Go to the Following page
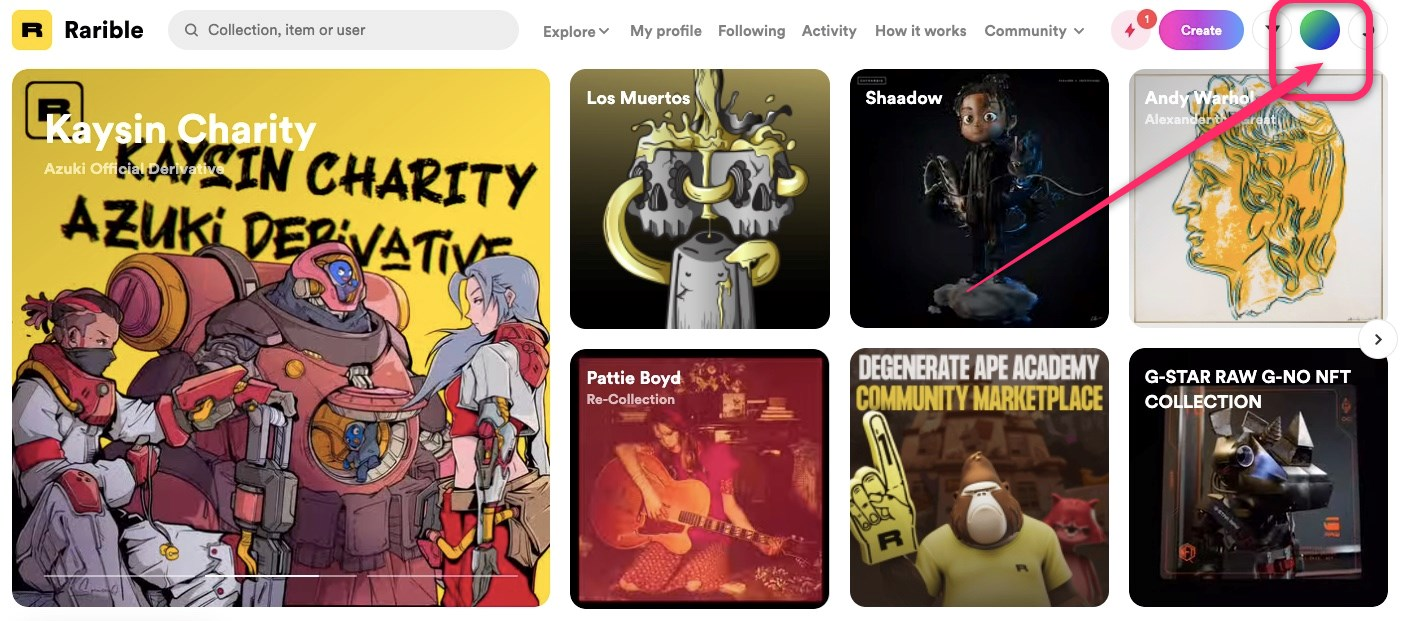The height and width of the screenshot is (621, 1409). [x=751, y=31]
